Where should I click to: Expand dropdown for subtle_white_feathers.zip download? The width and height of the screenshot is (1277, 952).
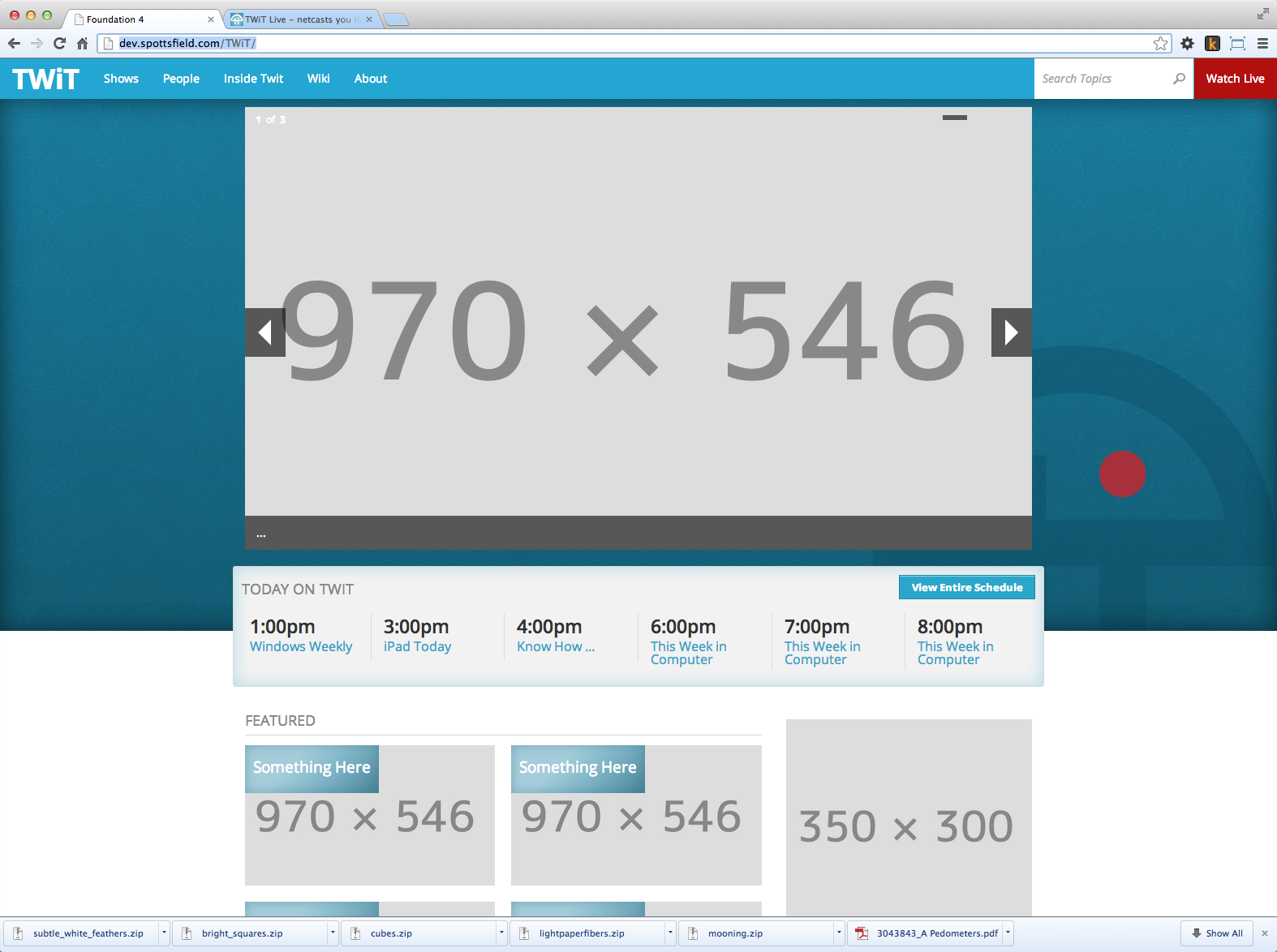tap(164, 933)
